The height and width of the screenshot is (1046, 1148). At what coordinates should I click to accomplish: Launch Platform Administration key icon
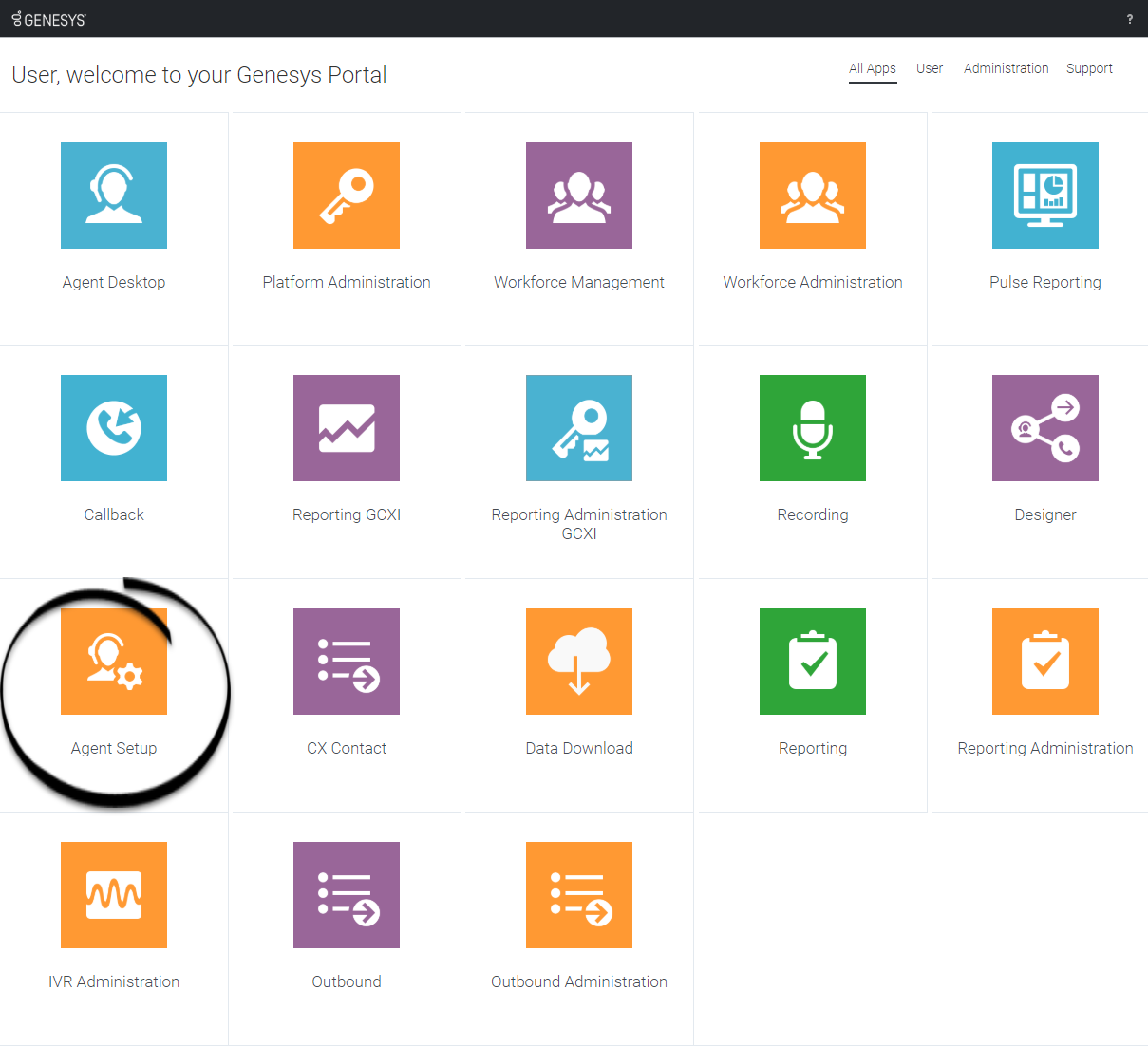[347, 196]
